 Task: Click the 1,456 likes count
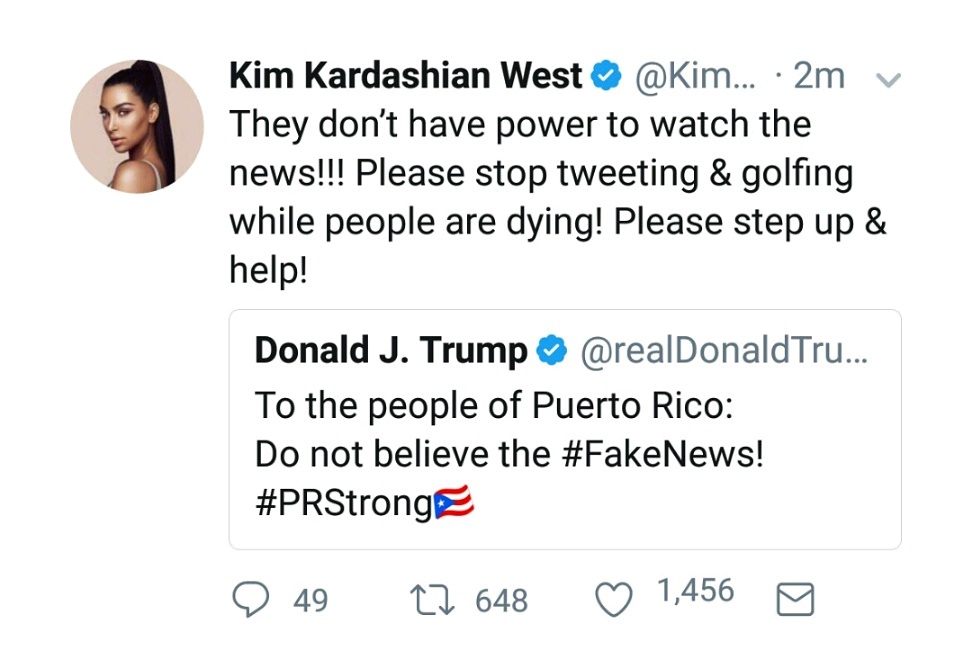point(695,591)
